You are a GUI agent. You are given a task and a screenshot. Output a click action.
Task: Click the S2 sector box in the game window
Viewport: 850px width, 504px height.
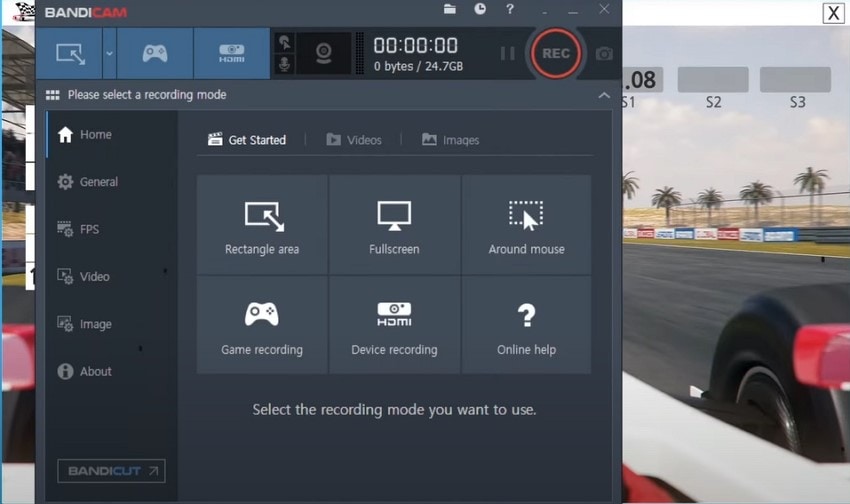713,80
